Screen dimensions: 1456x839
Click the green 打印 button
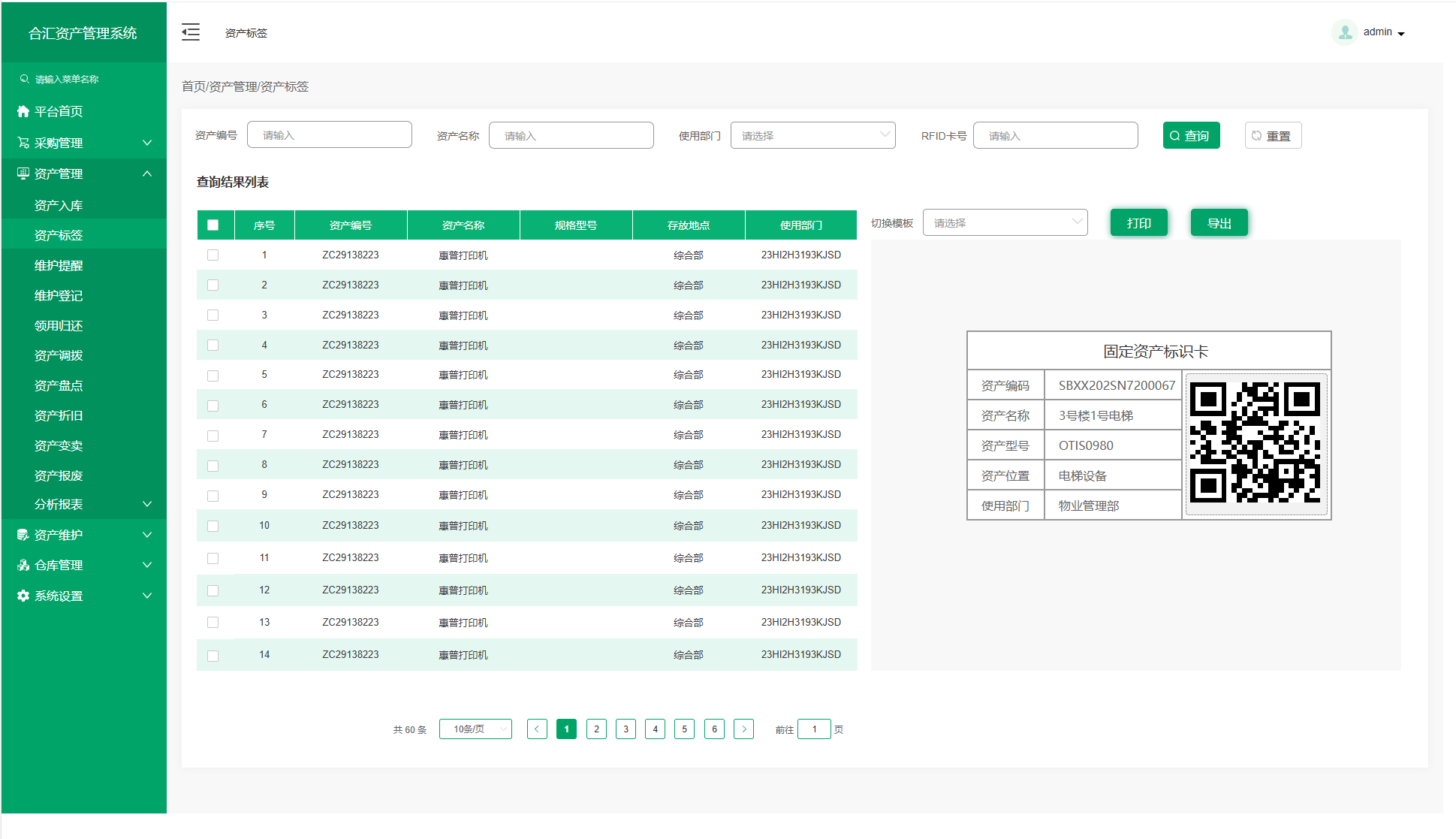(x=1138, y=223)
